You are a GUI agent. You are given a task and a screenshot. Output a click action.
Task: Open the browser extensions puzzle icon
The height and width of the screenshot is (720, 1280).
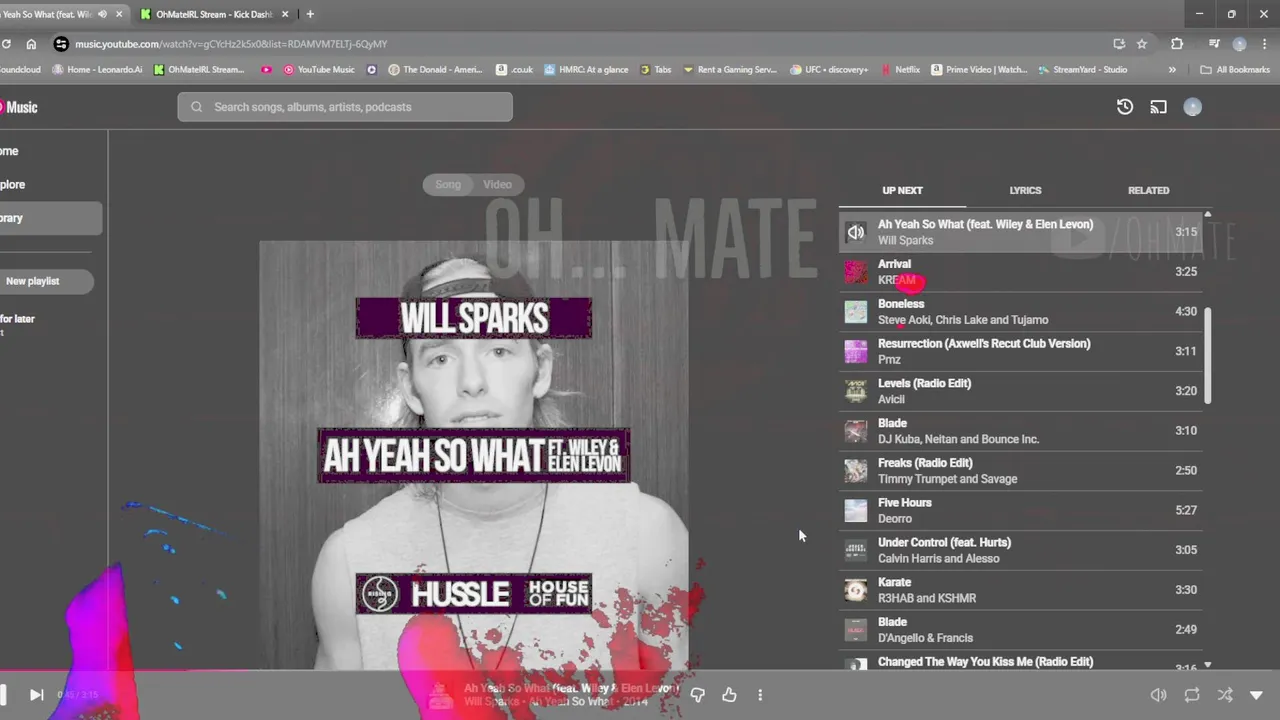click(x=1177, y=44)
